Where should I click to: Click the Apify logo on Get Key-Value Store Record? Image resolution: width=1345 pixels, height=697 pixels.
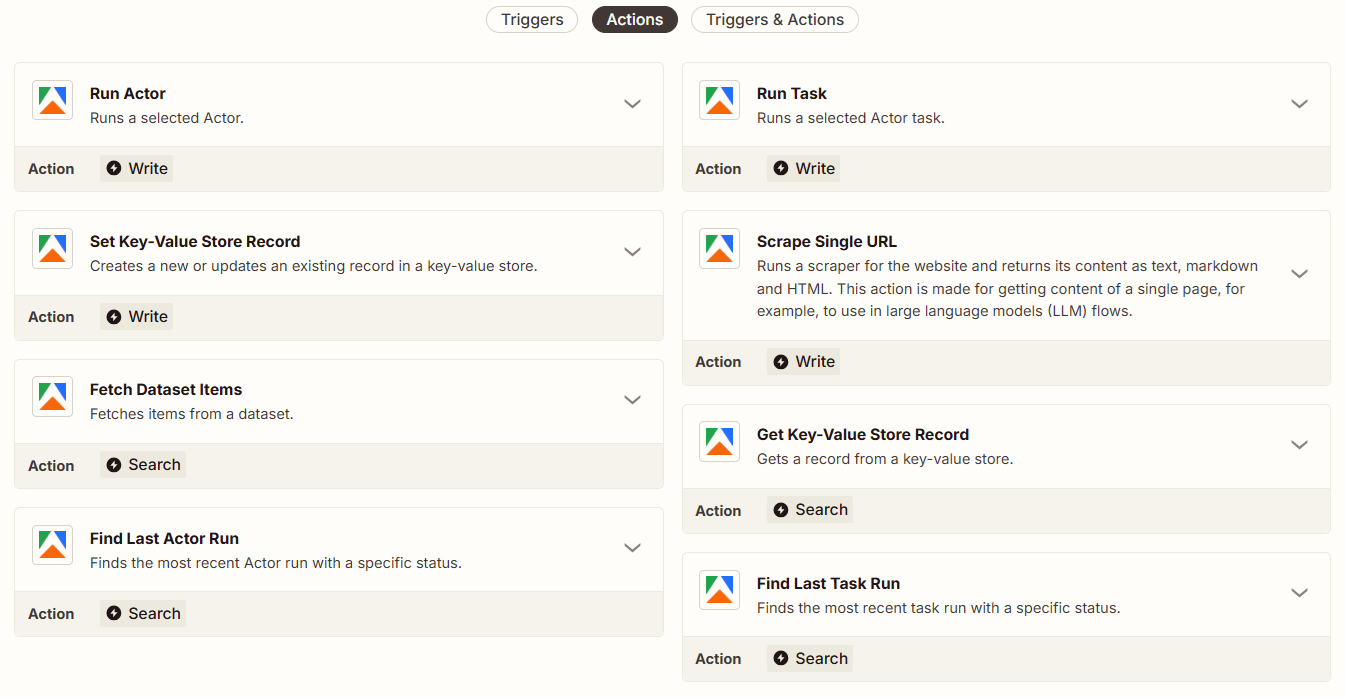point(719,441)
